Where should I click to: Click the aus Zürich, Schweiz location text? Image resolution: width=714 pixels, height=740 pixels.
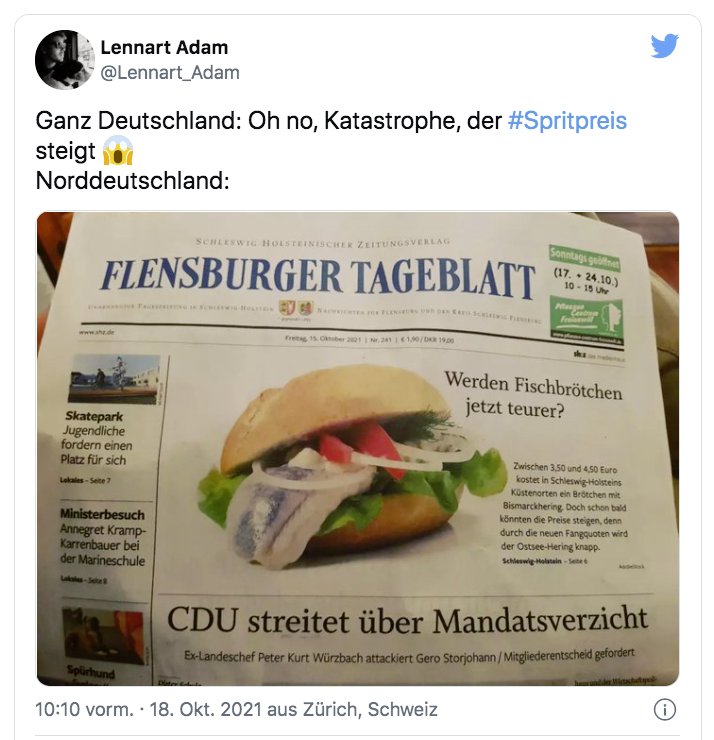[352, 709]
